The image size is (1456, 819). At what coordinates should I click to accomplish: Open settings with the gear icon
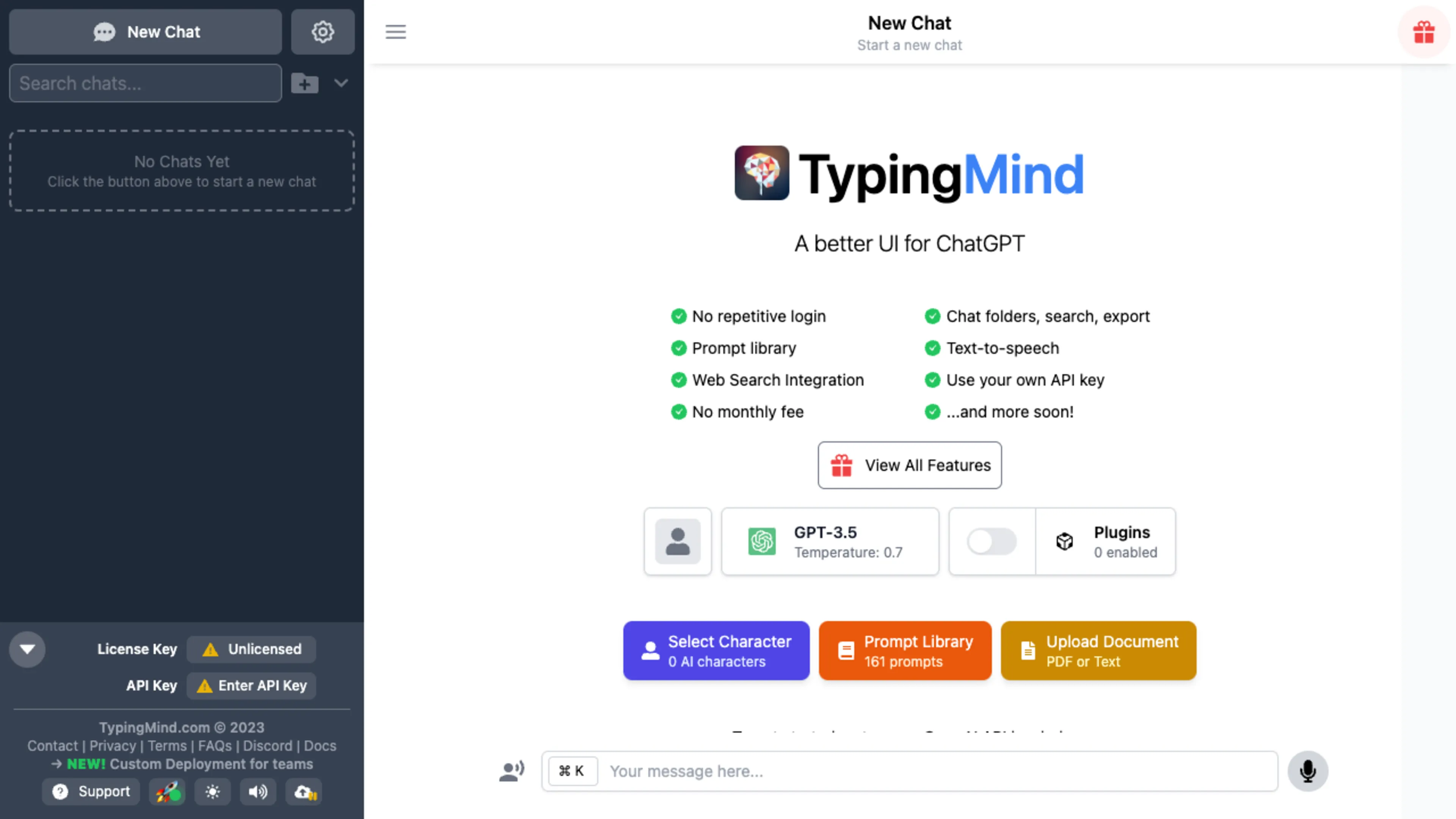(x=323, y=32)
